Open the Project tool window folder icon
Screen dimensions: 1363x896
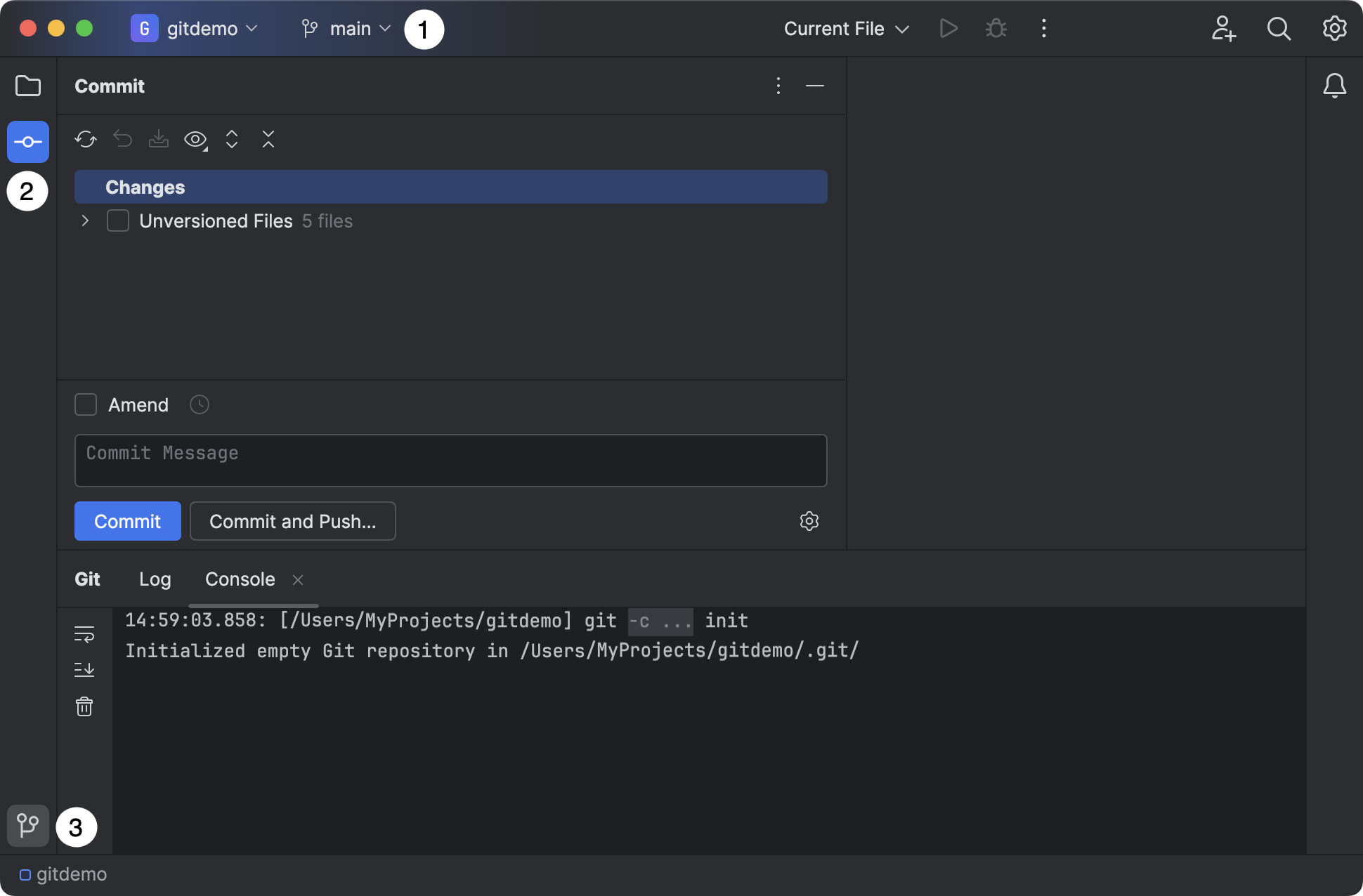pyautogui.click(x=27, y=86)
